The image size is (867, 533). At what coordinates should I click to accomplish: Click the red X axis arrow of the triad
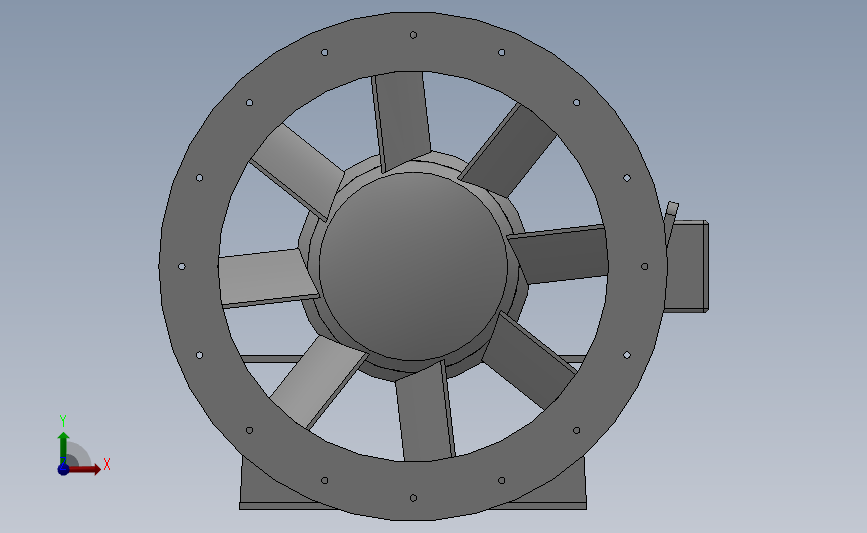pyautogui.click(x=84, y=469)
